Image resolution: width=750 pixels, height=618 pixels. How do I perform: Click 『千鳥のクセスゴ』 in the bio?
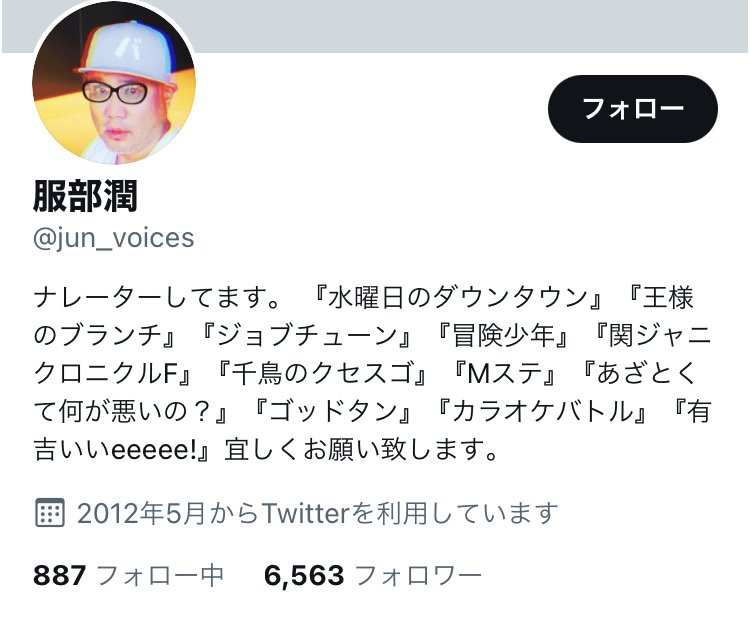[x=320, y=373]
